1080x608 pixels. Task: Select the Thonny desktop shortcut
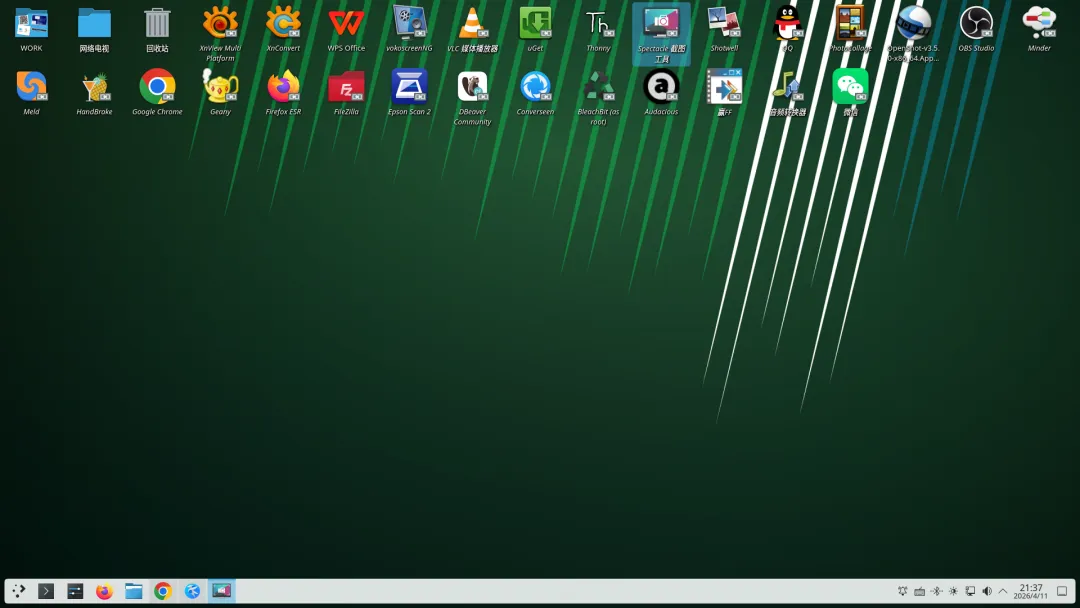(598, 23)
